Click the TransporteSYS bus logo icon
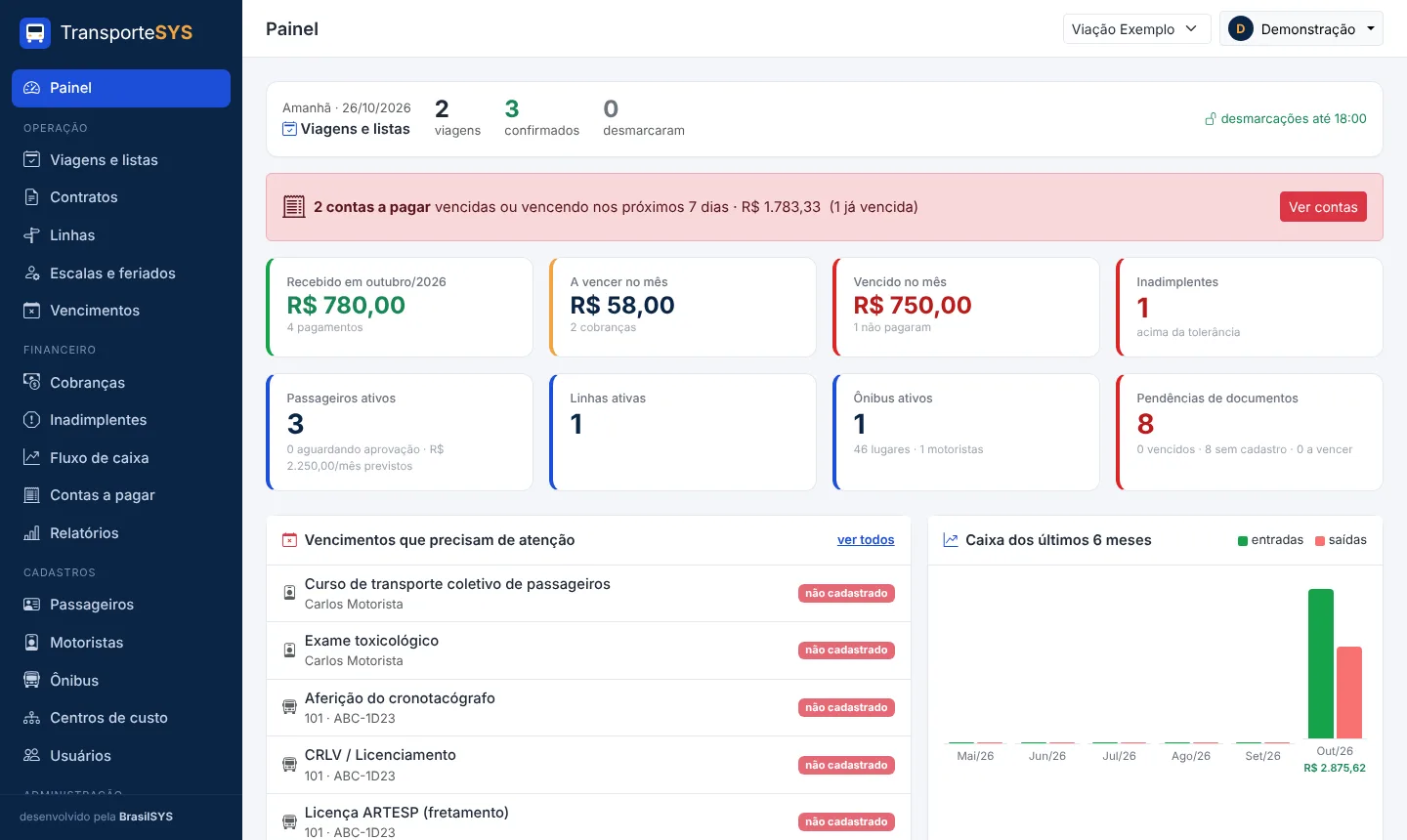The image size is (1407, 840). [x=35, y=32]
